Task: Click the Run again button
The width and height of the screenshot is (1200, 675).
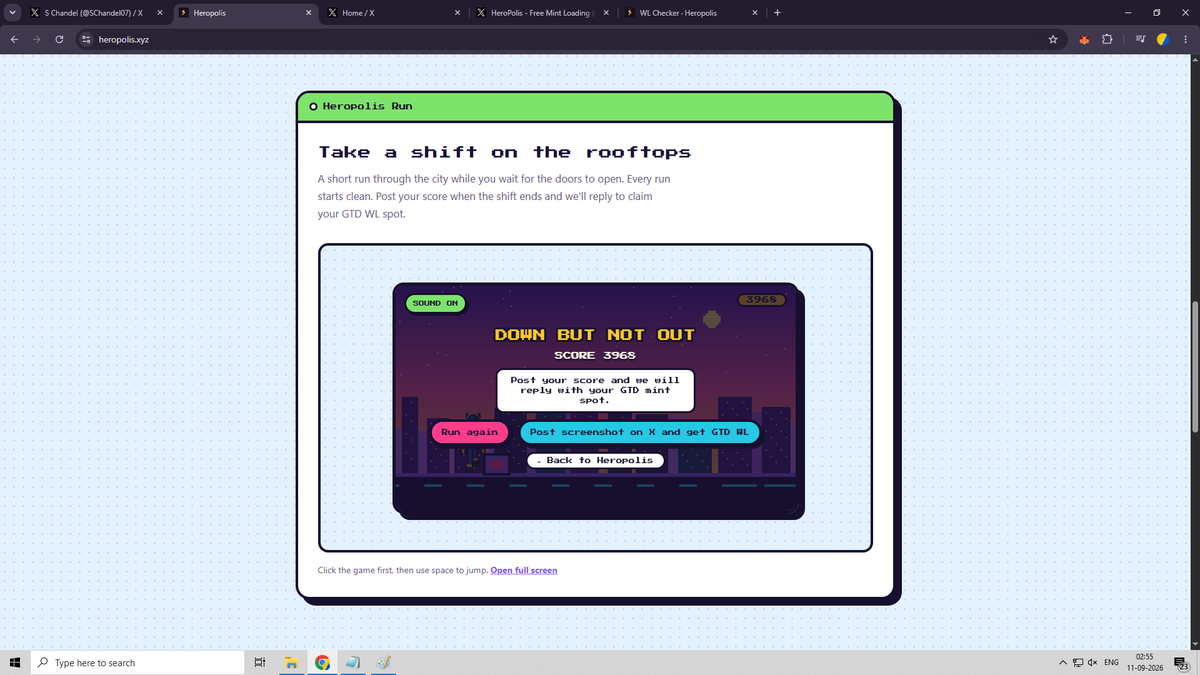Action: tap(469, 432)
